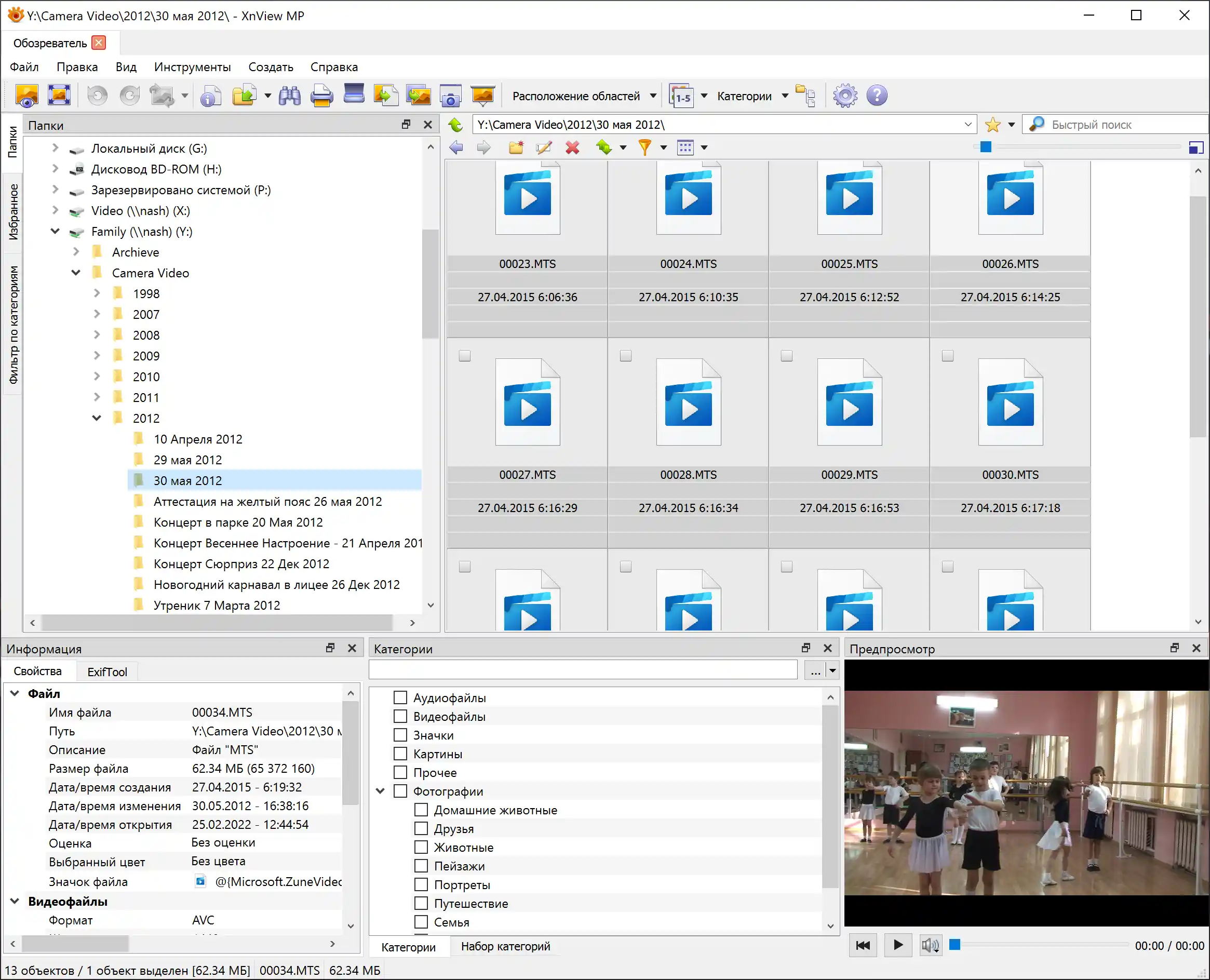1210x980 pixels.
Task: Go up one folder level arrow
Action: 455,125
